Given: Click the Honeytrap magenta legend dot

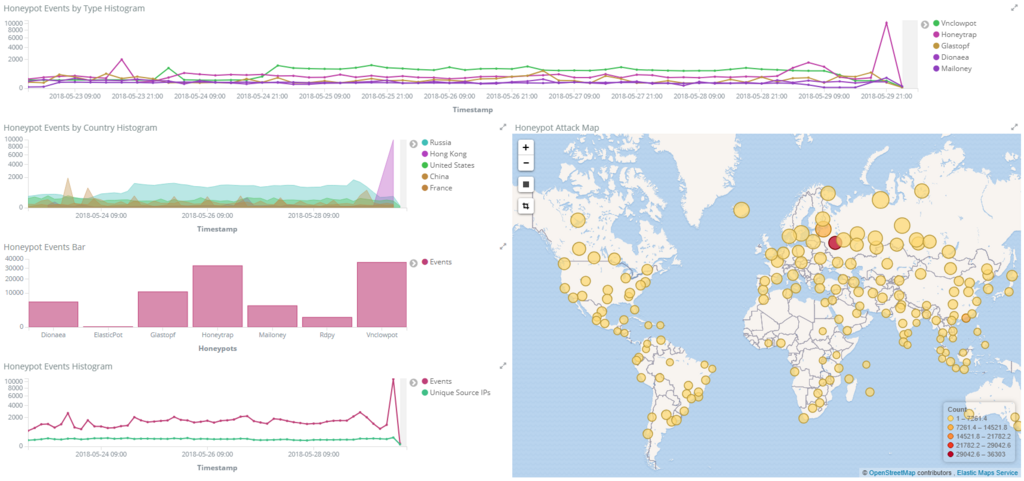Looking at the screenshot, I should tap(936, 35).
